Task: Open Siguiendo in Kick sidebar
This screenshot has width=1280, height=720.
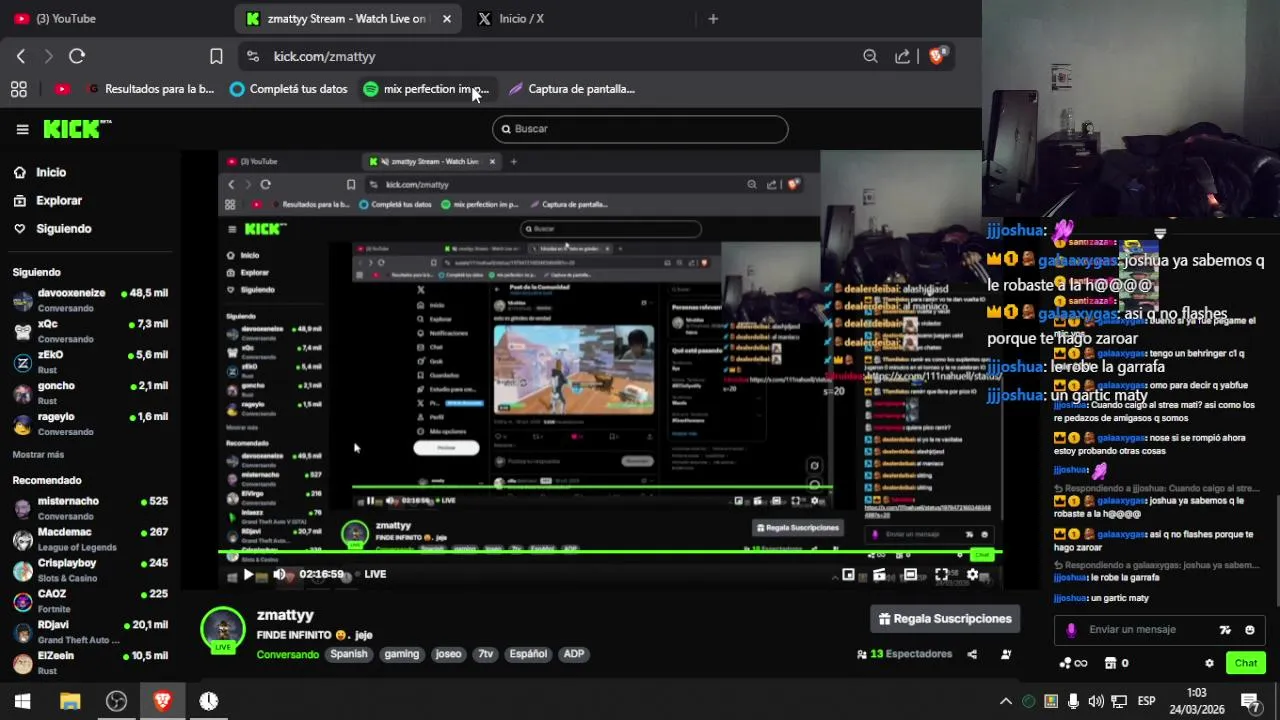Action: [52, 228]
